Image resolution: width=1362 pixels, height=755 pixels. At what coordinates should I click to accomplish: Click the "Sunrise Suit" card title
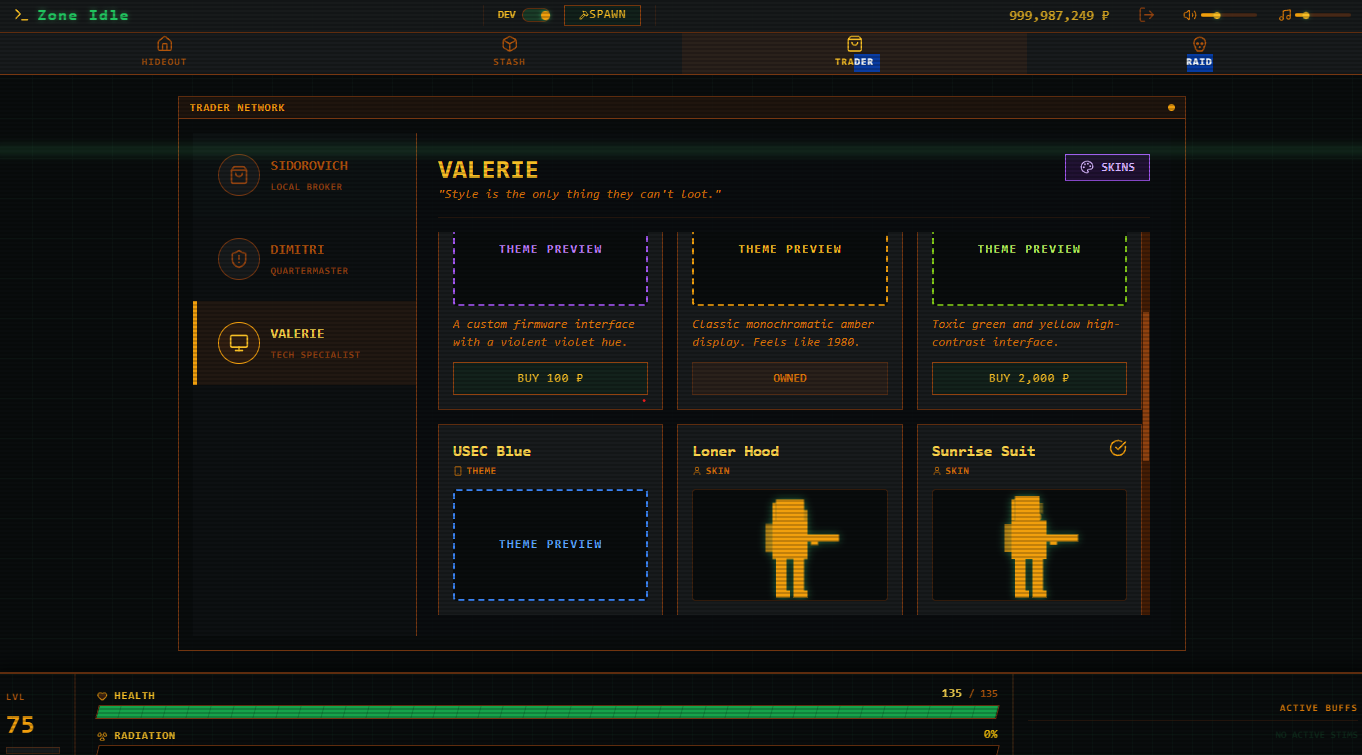tap(984, 451)
